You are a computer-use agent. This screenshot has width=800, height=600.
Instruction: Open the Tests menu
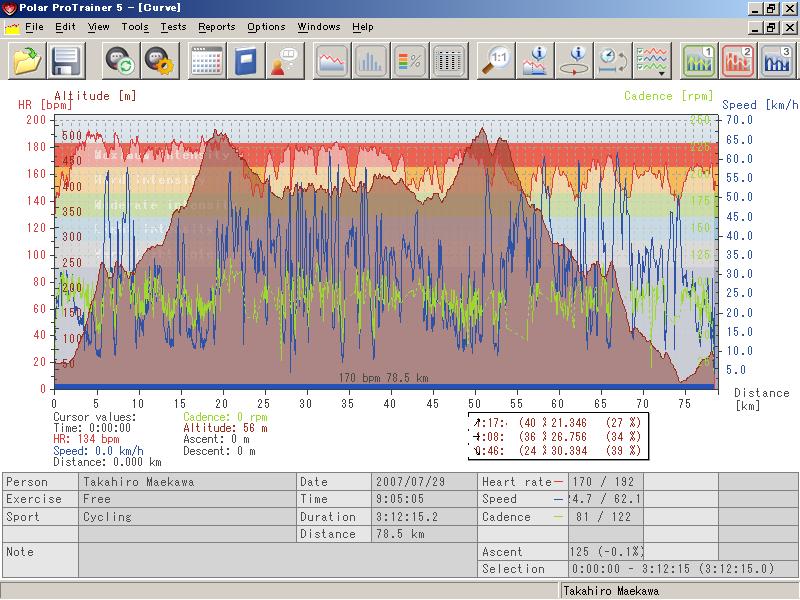[173, 27]
